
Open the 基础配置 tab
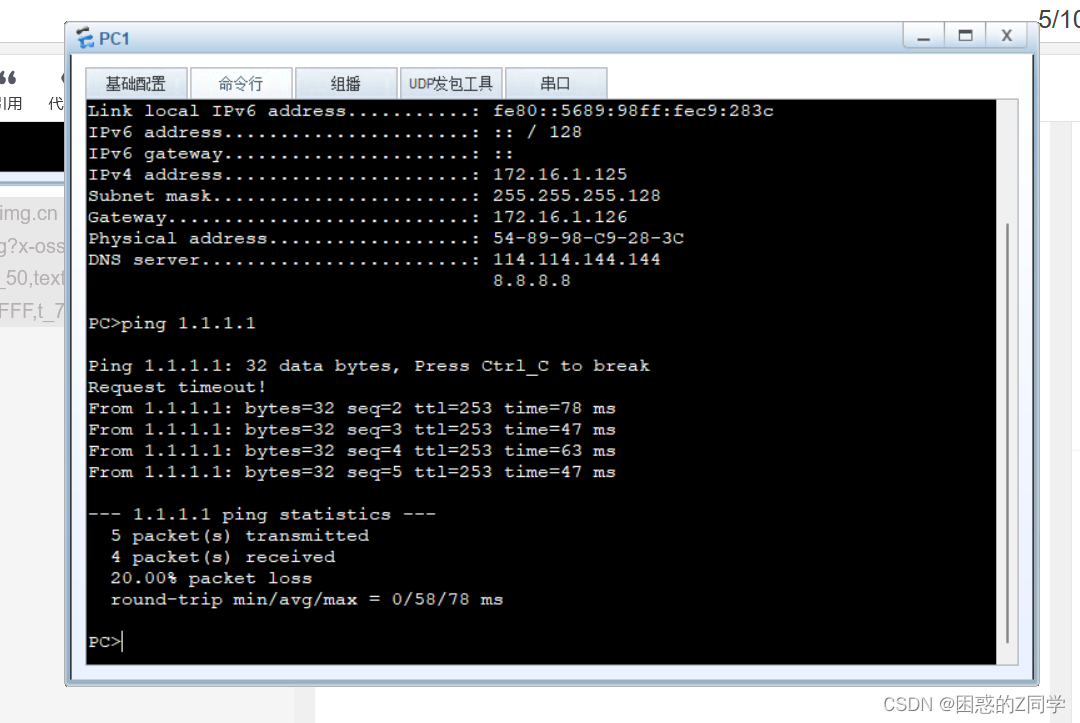[136, 83]
